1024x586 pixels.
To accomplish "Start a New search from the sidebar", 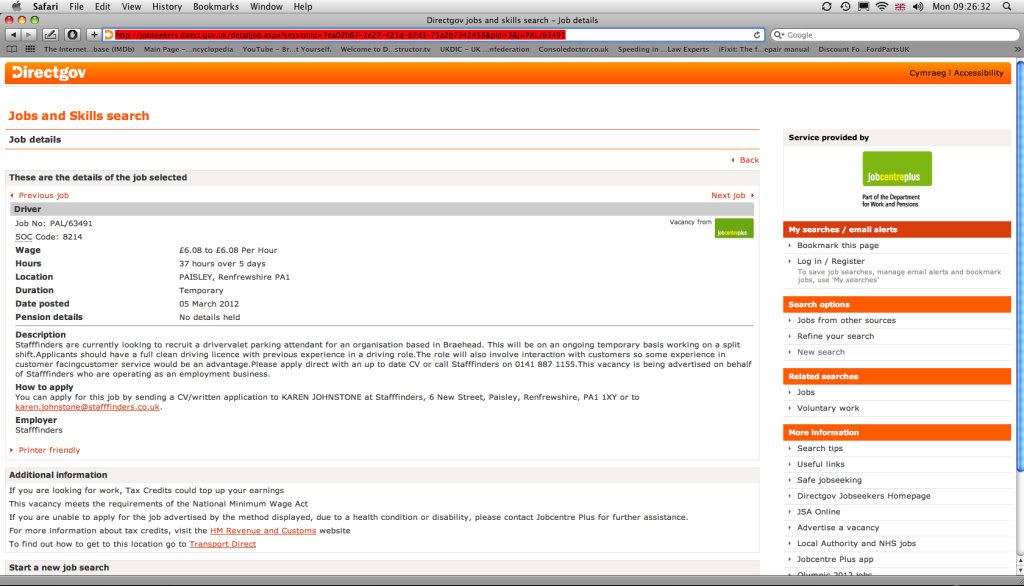I will point(821,352).
